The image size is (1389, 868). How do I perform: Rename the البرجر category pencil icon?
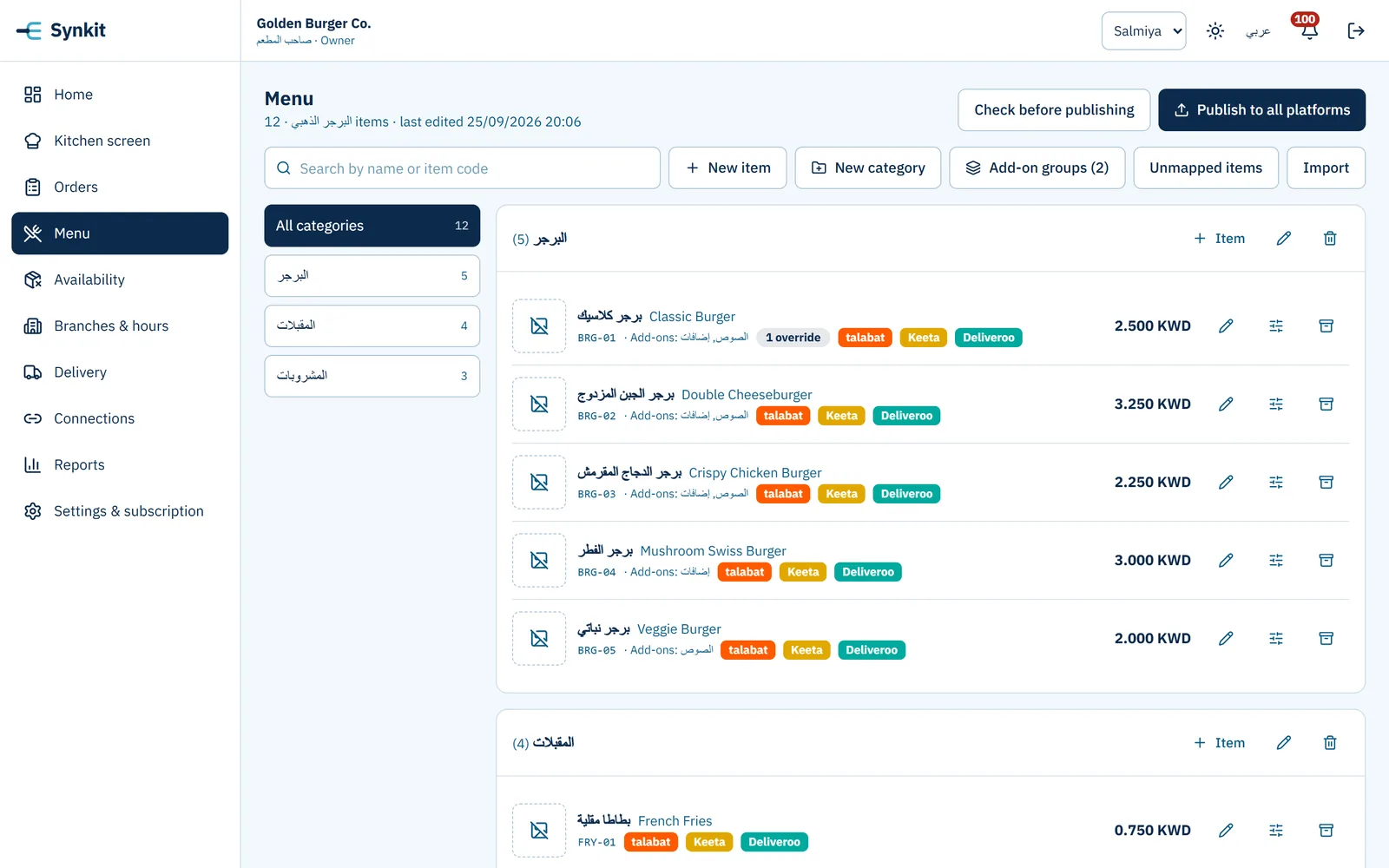coord(1284,239)
